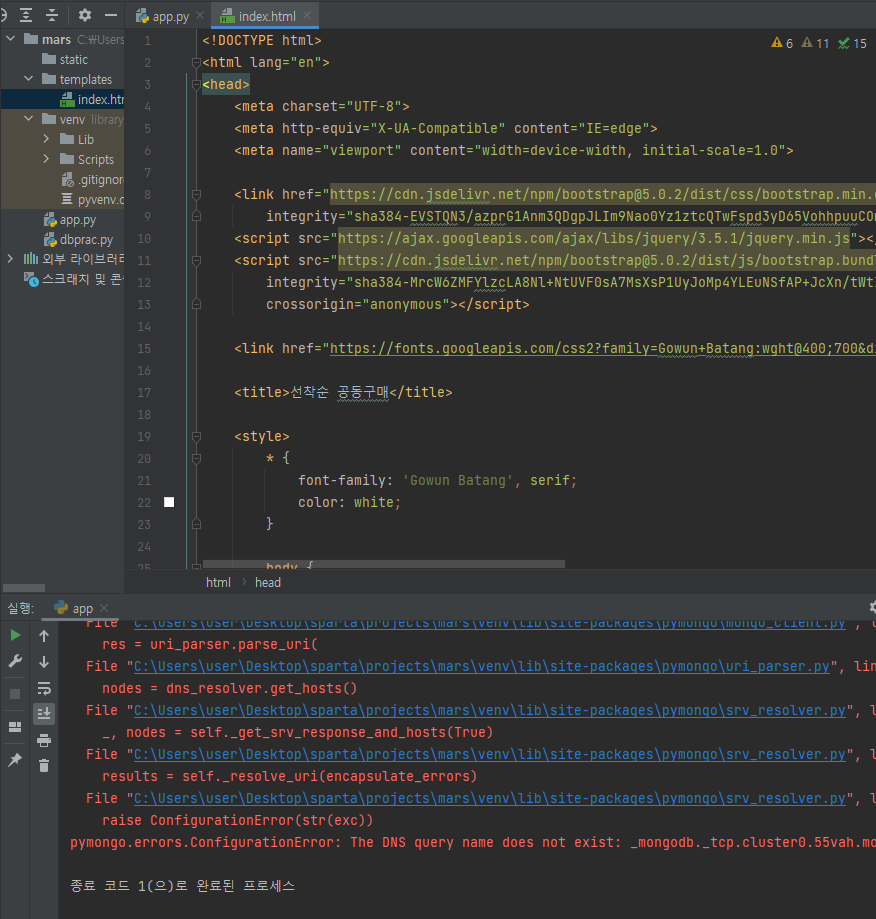Click line number 17 in gutter

(144, 393)
